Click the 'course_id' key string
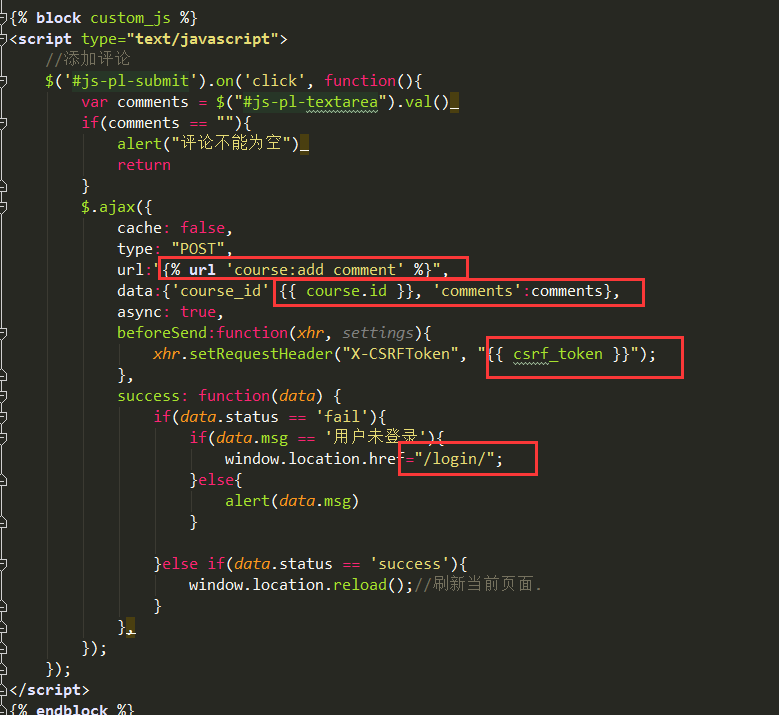This screenshot has width=779, height=715. [x=220, y=291]
